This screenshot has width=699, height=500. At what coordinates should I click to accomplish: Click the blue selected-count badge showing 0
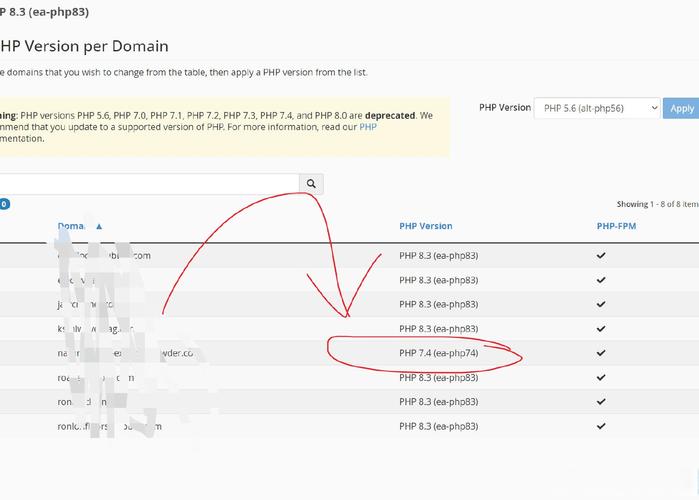[x=4, y=204]
